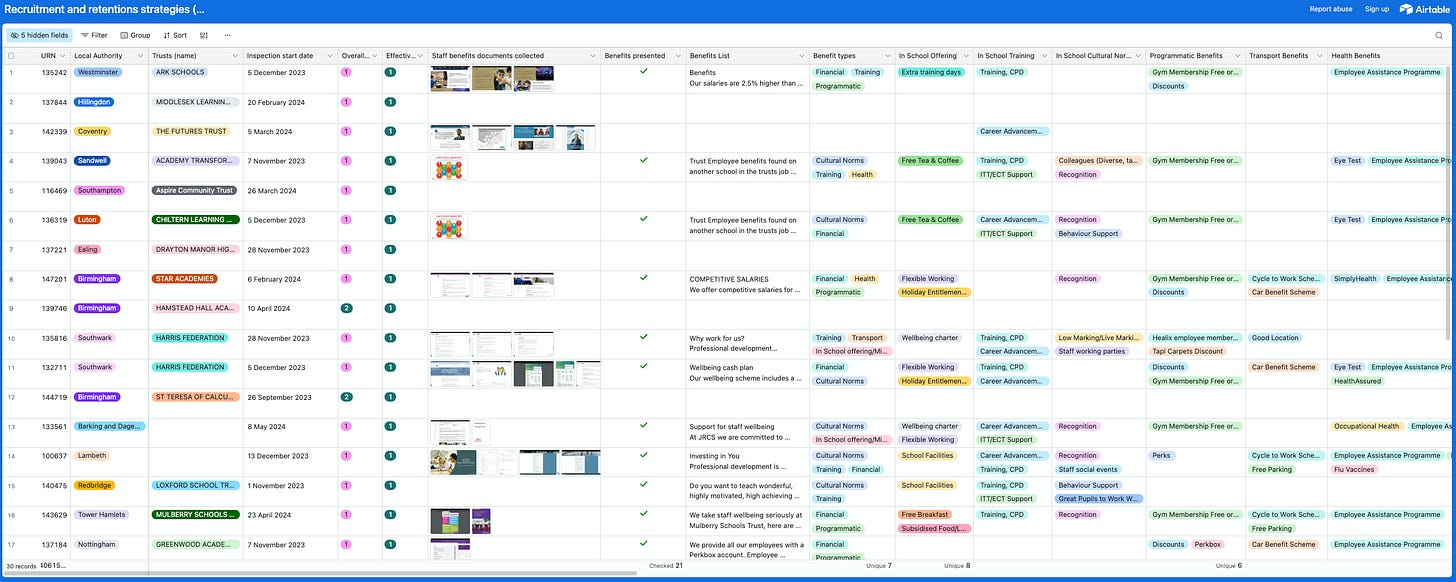
Task: Open first document thumbnail in Coventry row
Action: point(449,138)
